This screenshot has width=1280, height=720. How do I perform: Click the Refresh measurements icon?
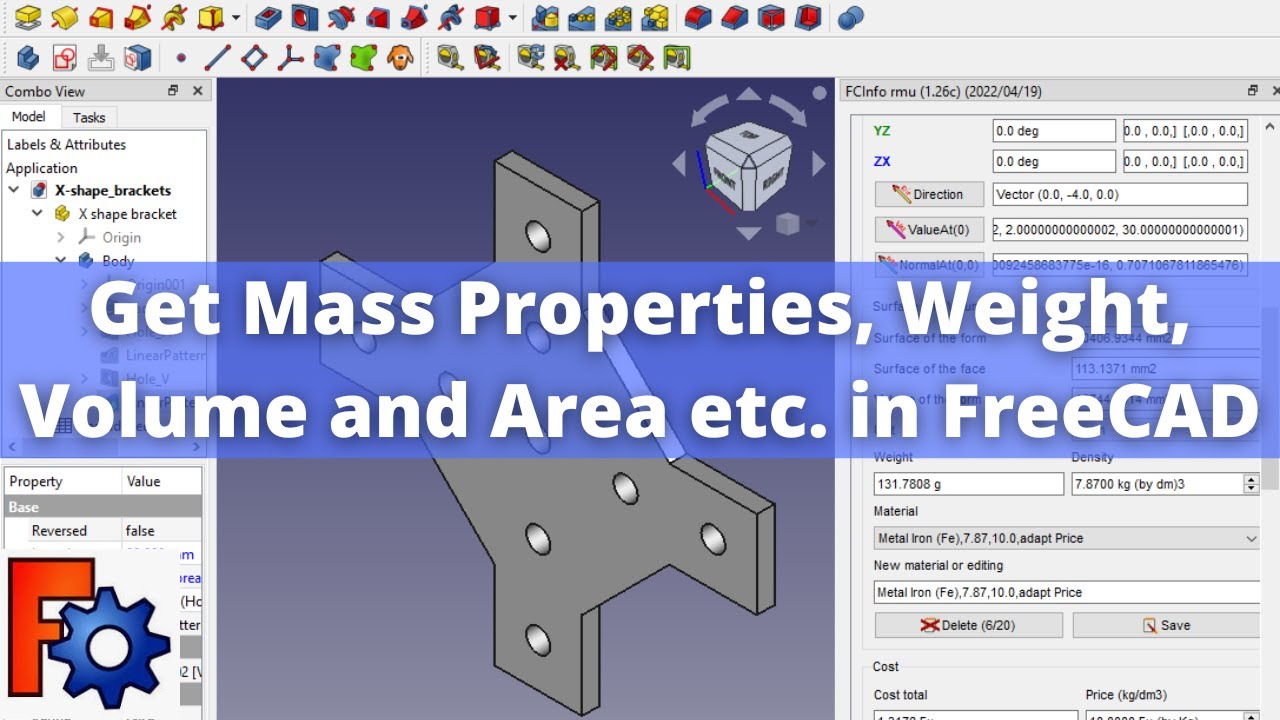pyautogui.click(x=530, y=57)
